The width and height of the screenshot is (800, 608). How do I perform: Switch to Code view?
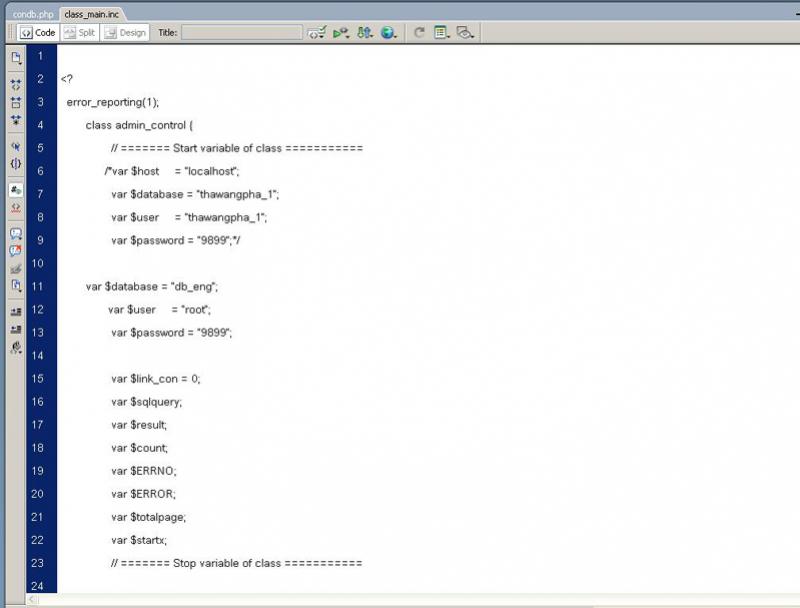coord(38,33)
